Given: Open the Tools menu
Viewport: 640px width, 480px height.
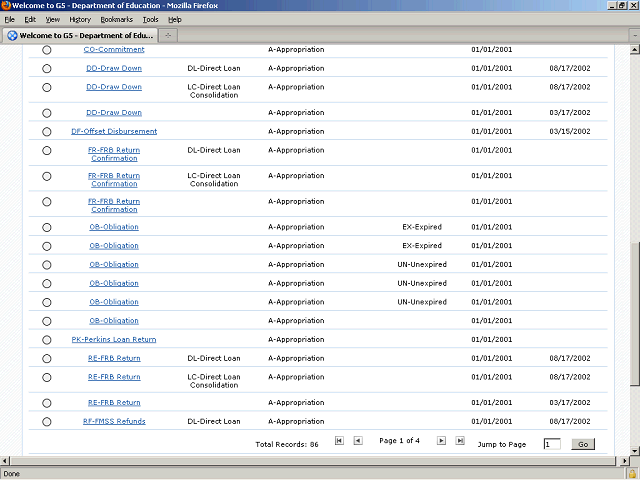Looking at the screenshot, I should (x=150, y=19).
